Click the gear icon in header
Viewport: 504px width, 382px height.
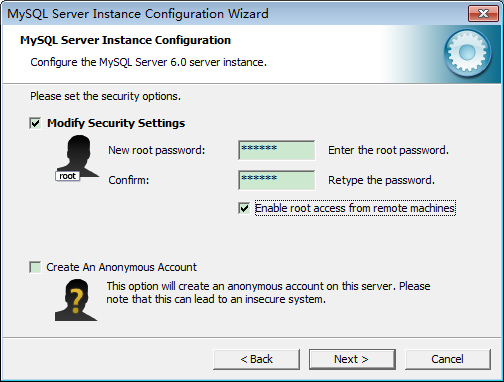[467, 52]
